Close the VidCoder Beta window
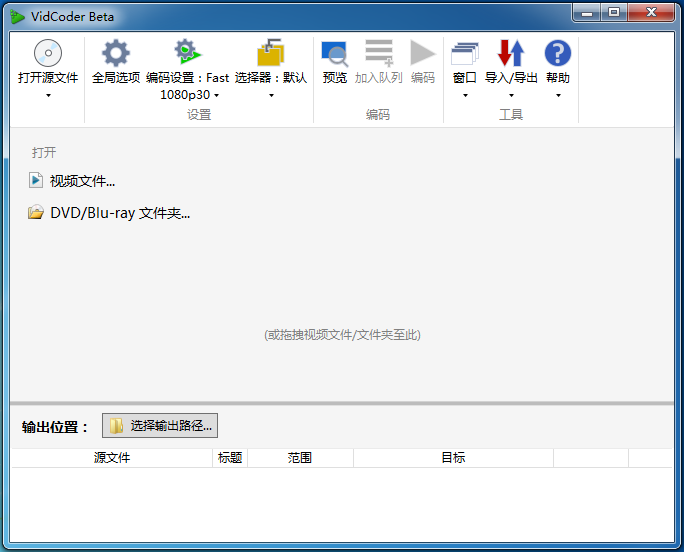Viewport: 684px width, 552px height. (x=651, y=12)
